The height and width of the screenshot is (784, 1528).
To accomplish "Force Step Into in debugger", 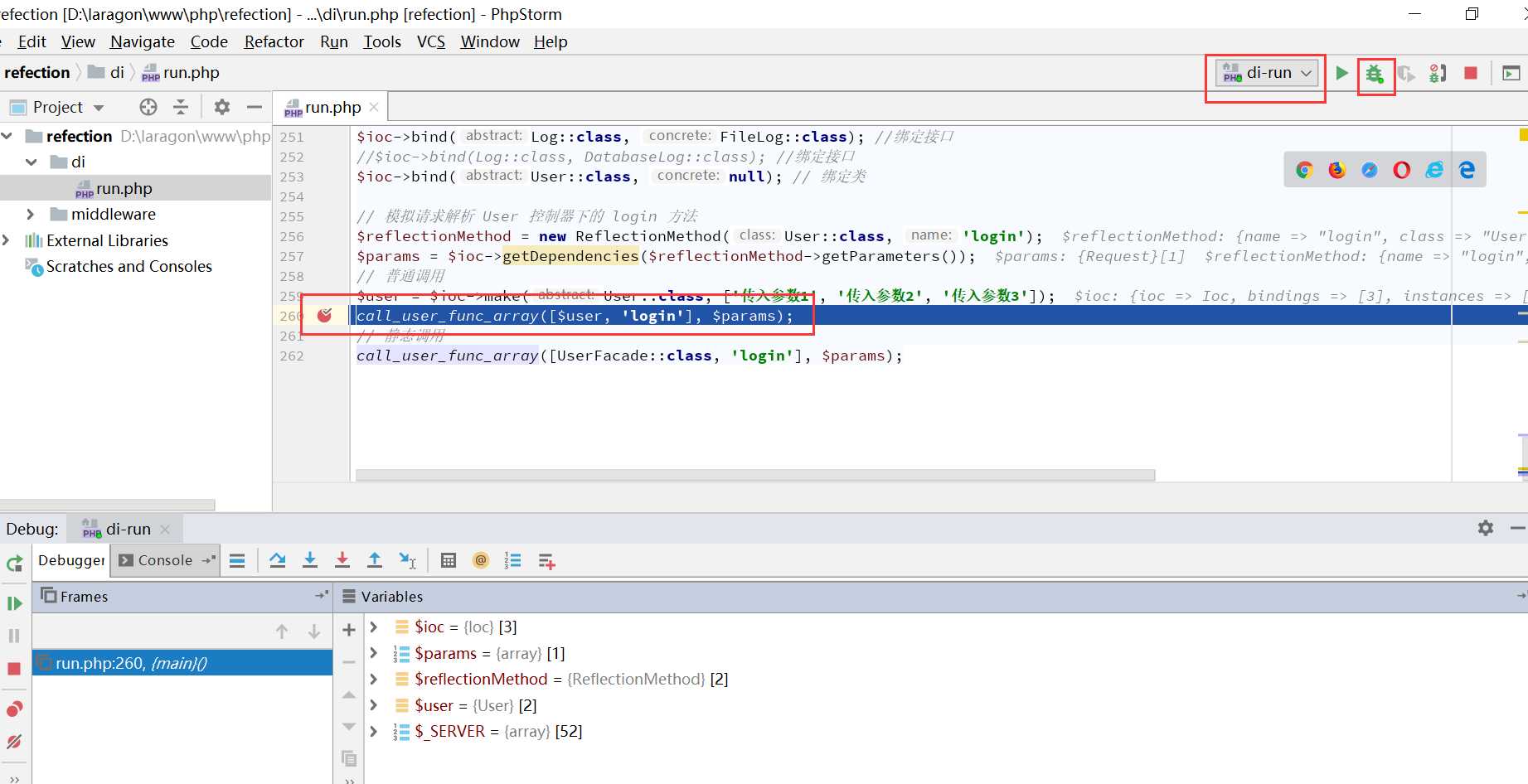I will pyautogui.click(x=342, y=561).
